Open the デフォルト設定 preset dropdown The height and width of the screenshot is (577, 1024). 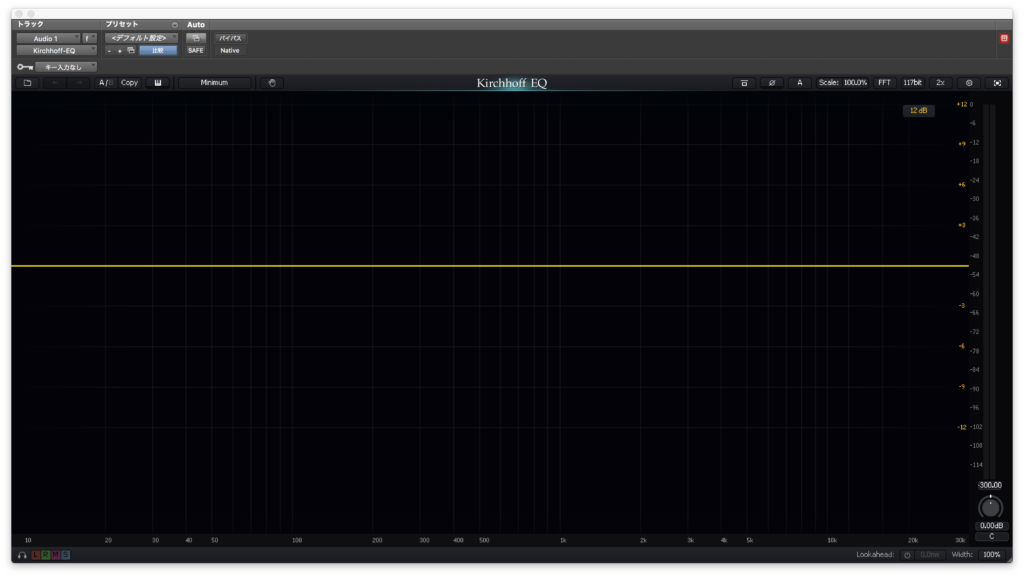pyautogui.click(x=141, y=38)
